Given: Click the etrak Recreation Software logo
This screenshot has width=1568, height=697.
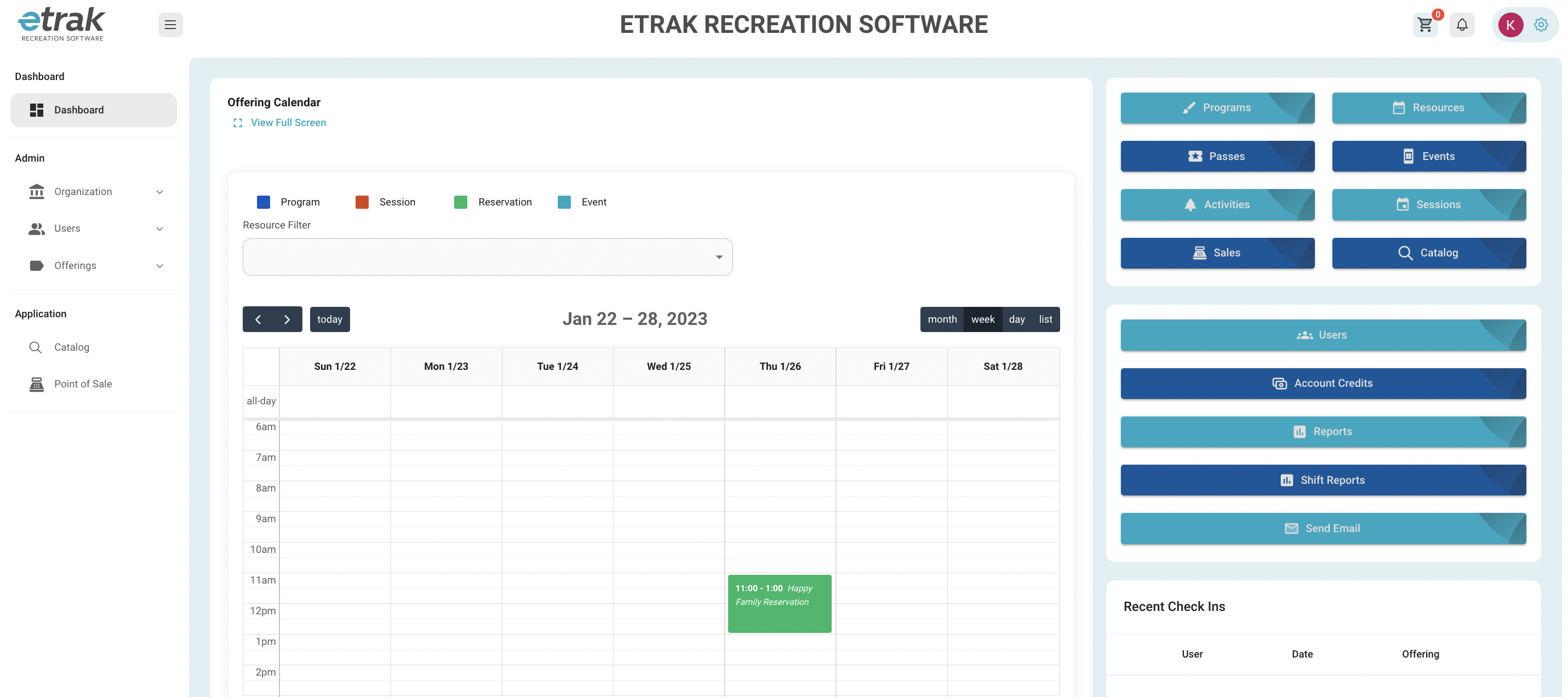Looking at the screenshot, I should click(x=61, y=24).
